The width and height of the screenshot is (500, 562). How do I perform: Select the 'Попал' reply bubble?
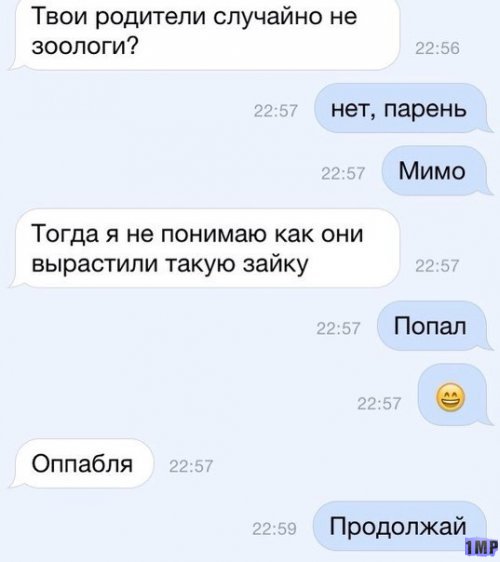tap(434, 326)
